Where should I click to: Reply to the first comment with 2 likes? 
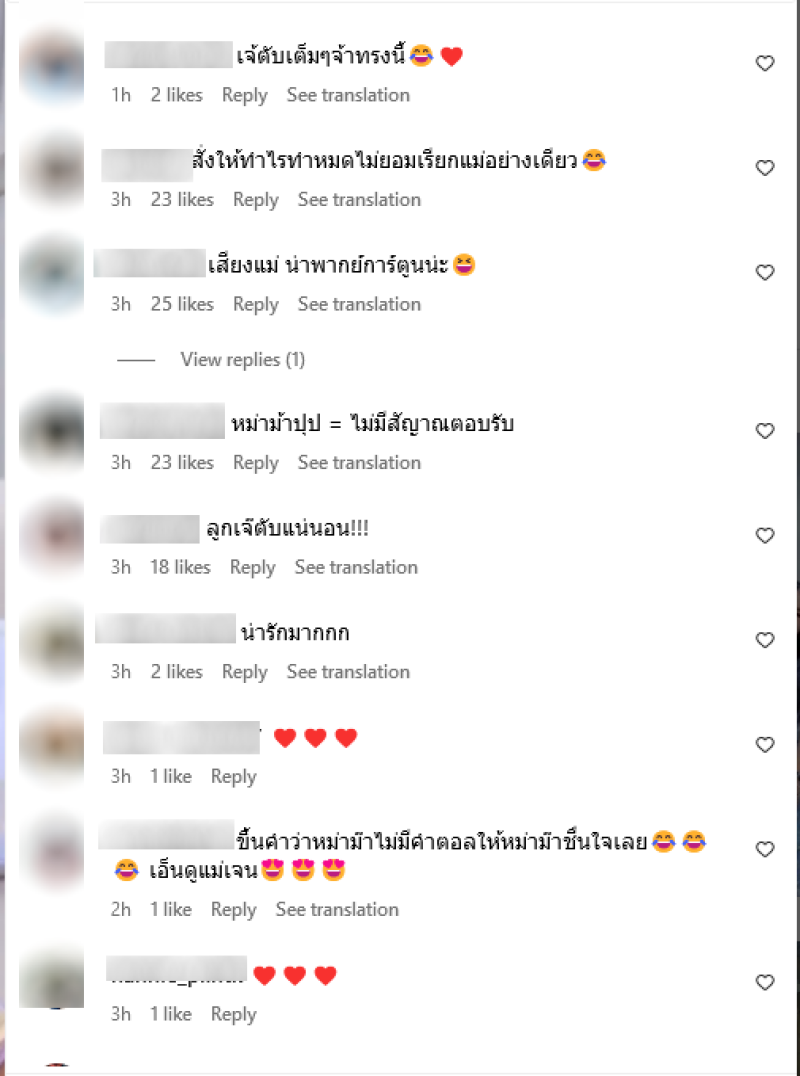point(244,95)
